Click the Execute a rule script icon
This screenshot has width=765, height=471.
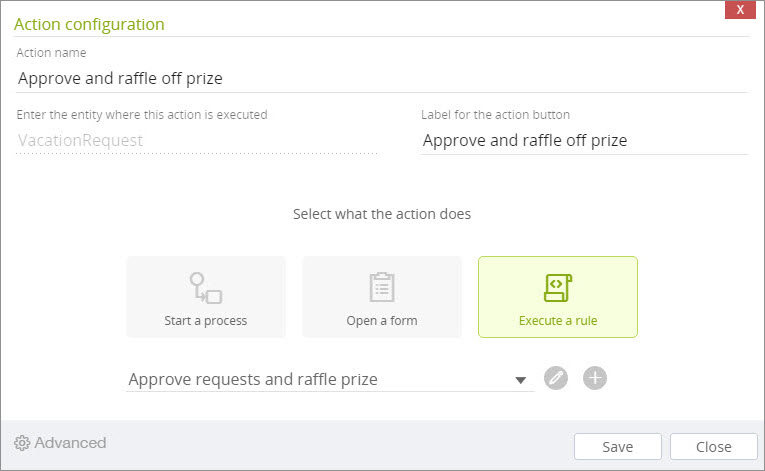click(558, 288)
